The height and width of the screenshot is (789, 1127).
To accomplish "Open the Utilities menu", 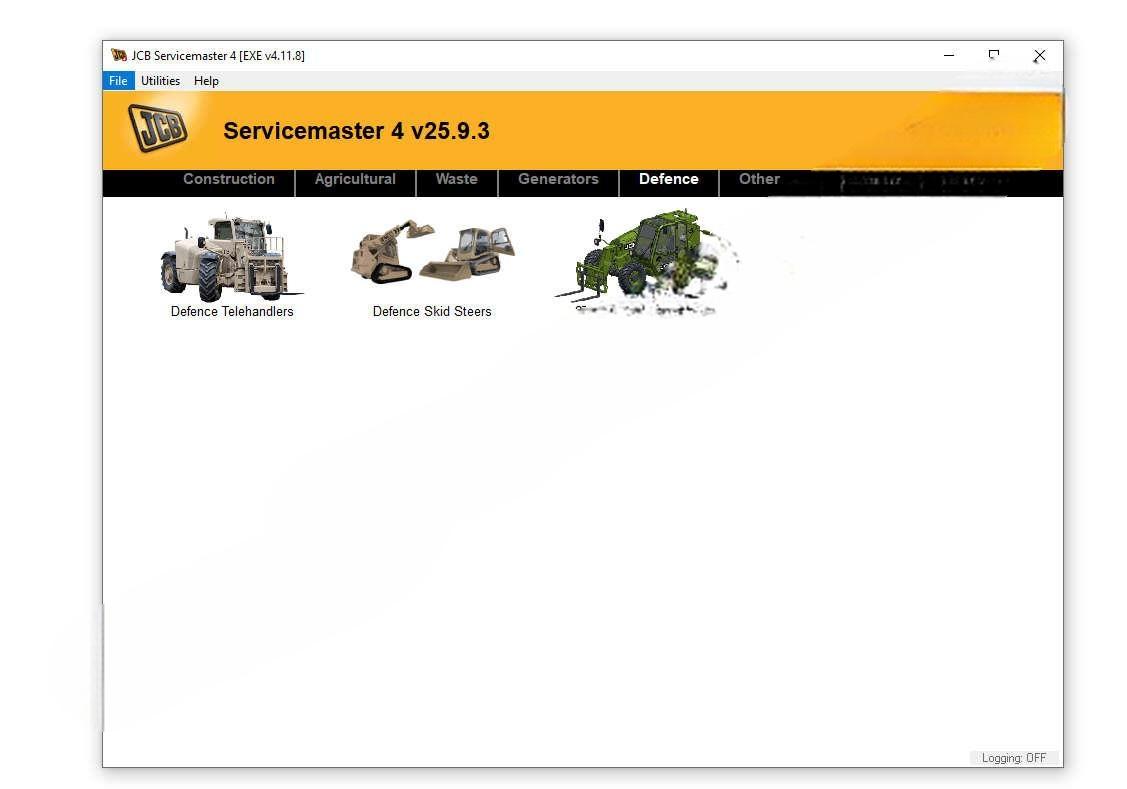I will click(160, 81).
